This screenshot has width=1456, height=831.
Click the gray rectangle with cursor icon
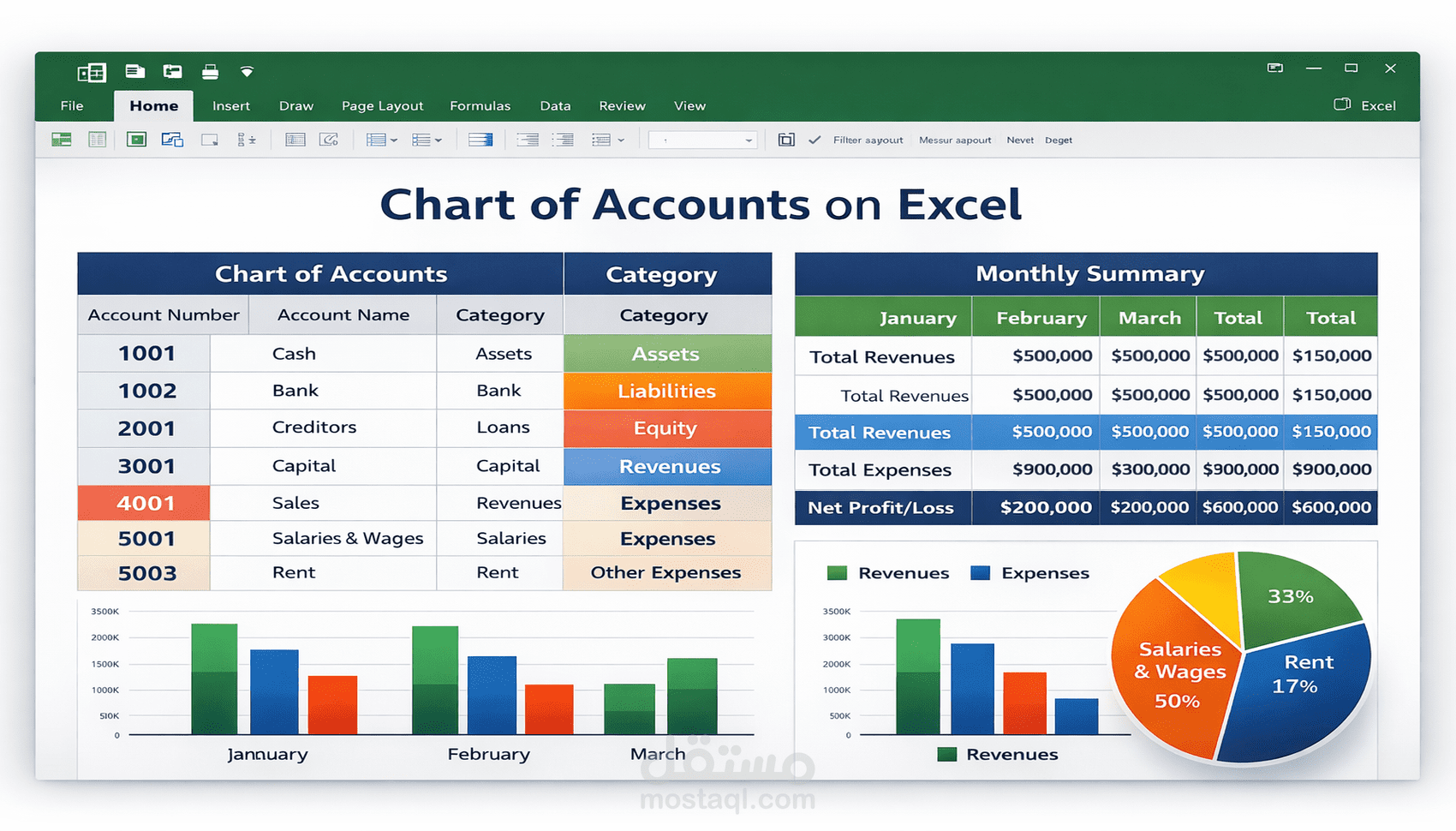[x=210, y=140]
